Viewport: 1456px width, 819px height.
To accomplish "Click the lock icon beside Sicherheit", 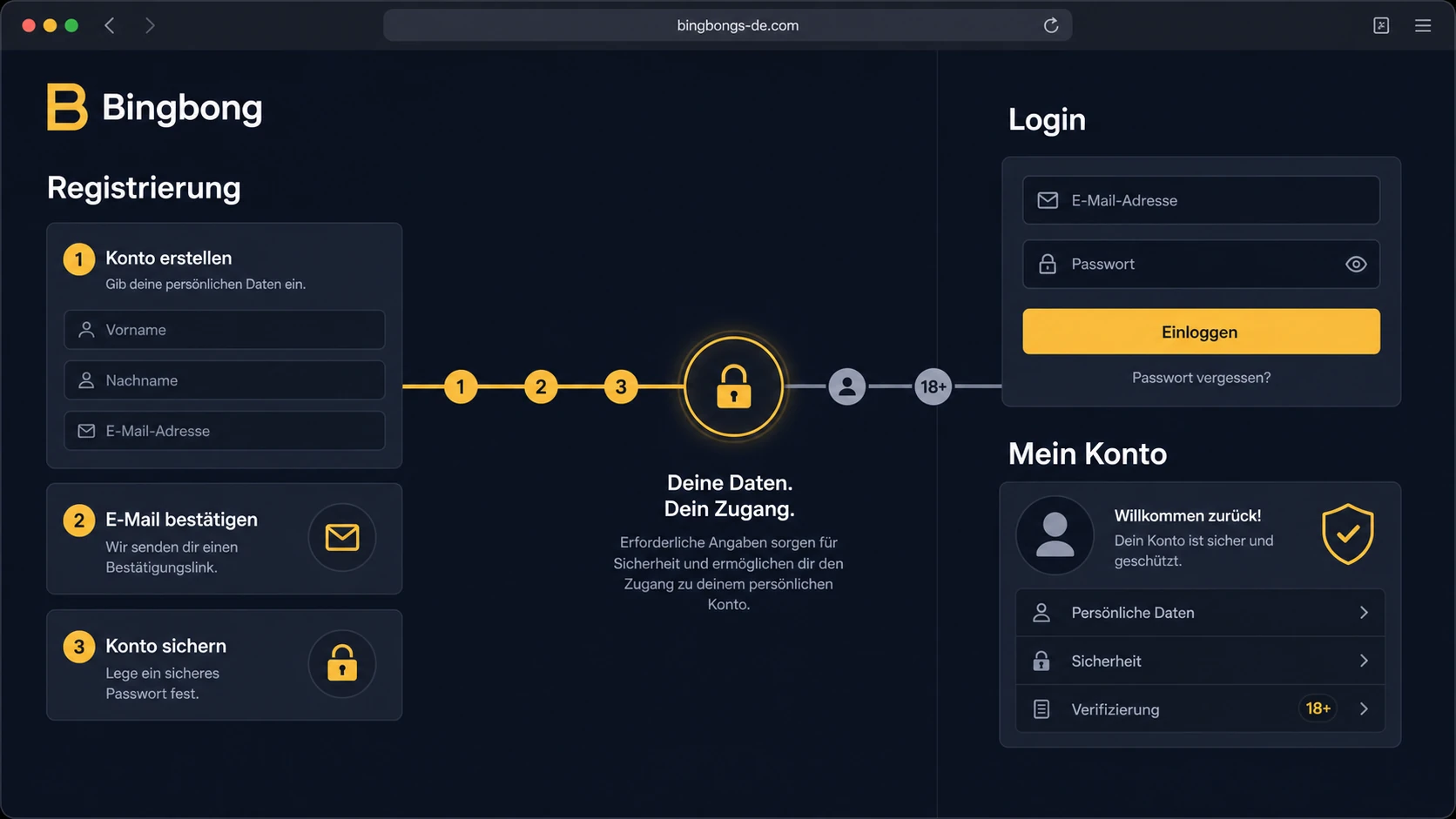I will coord(1041,661).
